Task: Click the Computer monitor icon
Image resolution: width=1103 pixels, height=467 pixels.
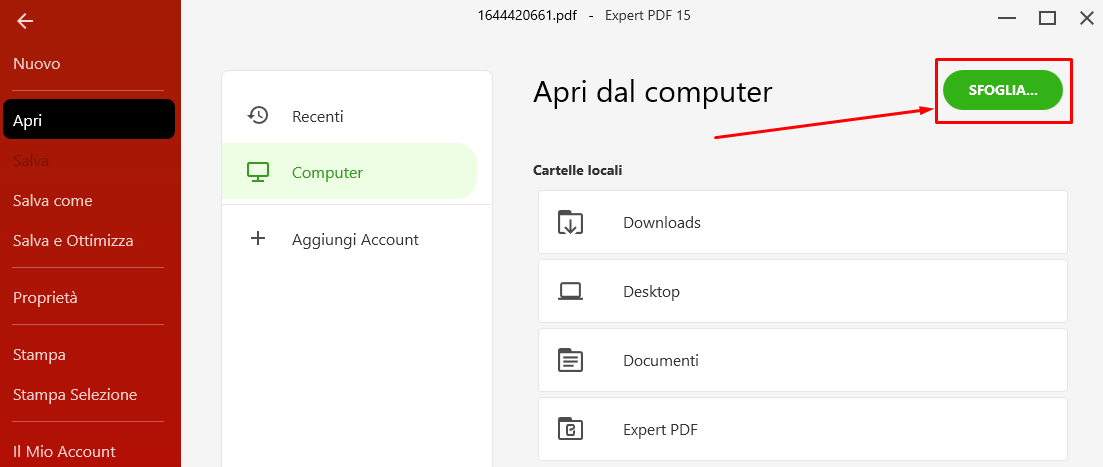Action: point(258,172)
